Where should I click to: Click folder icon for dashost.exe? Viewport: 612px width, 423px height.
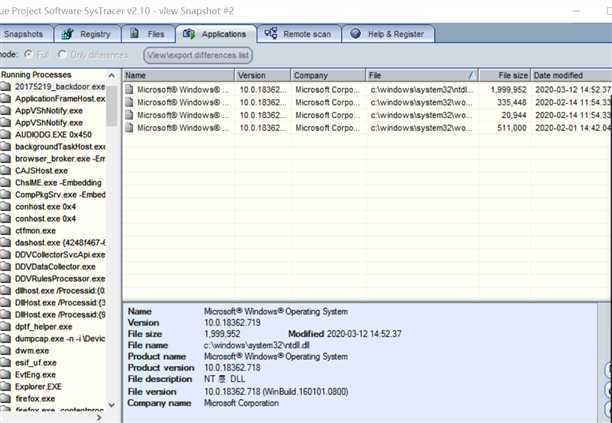(5, 242)
